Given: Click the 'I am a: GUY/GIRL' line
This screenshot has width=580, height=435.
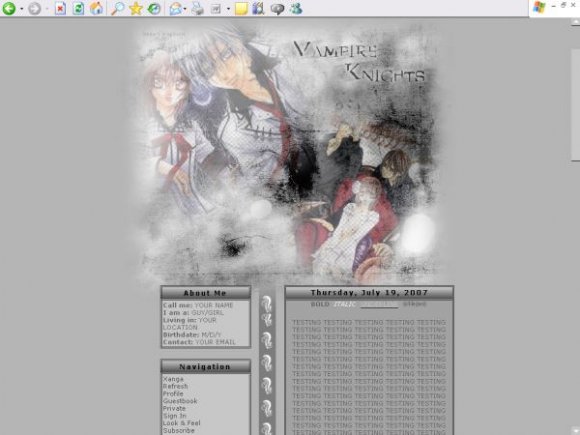Looking at the screenshot, I should tap(193, 313).
